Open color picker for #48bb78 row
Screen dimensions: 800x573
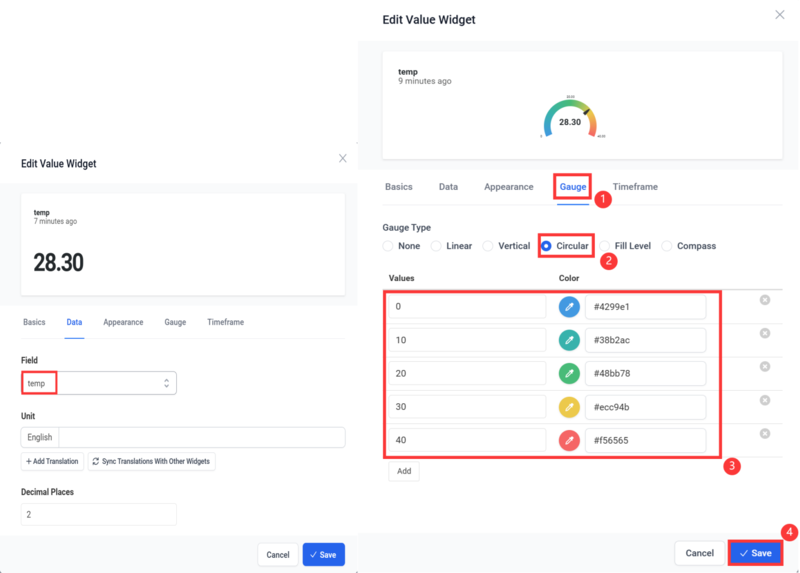[569, 373]
